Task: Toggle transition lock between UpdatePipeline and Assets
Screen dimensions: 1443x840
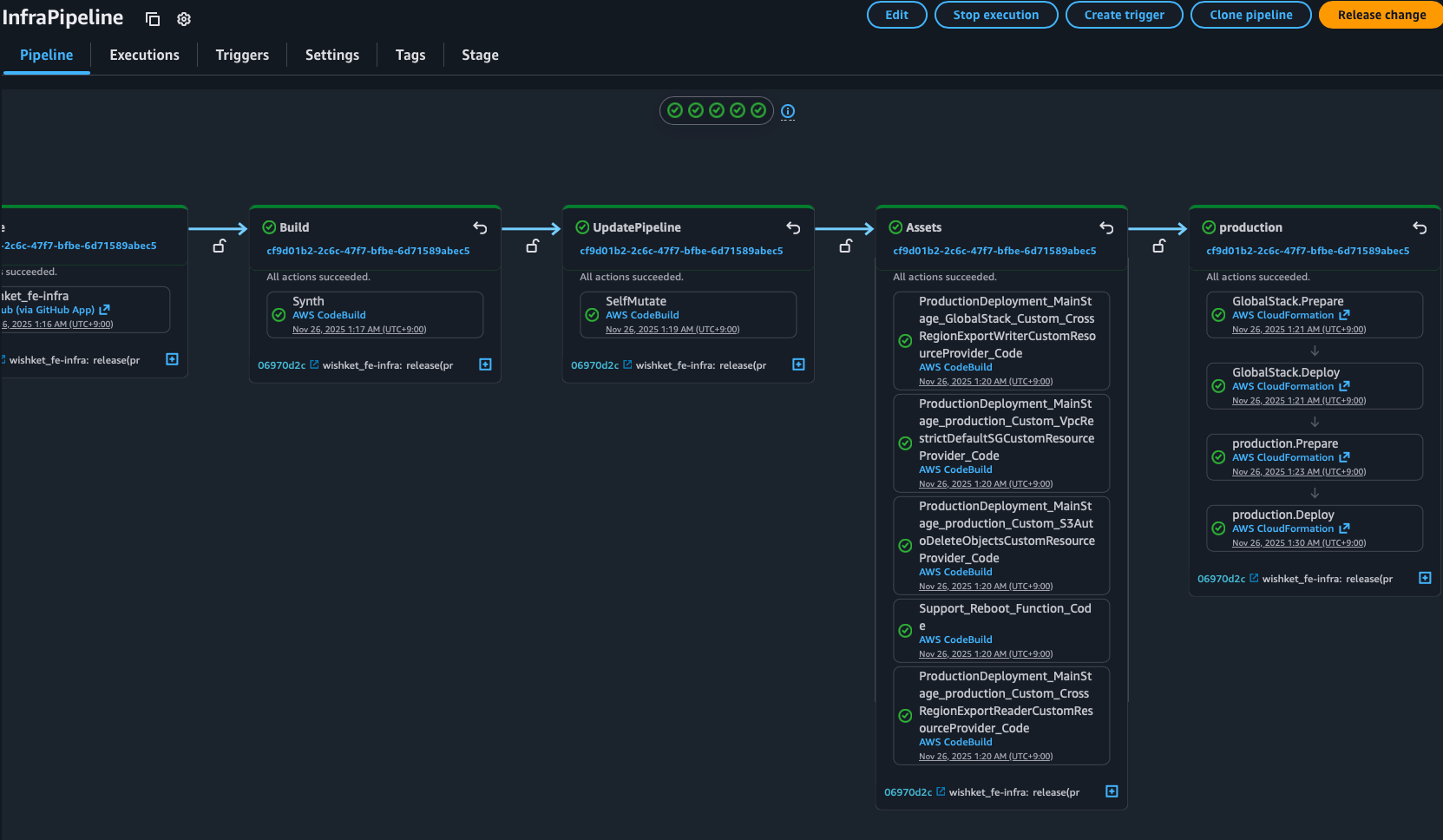Action: point(845,246)
